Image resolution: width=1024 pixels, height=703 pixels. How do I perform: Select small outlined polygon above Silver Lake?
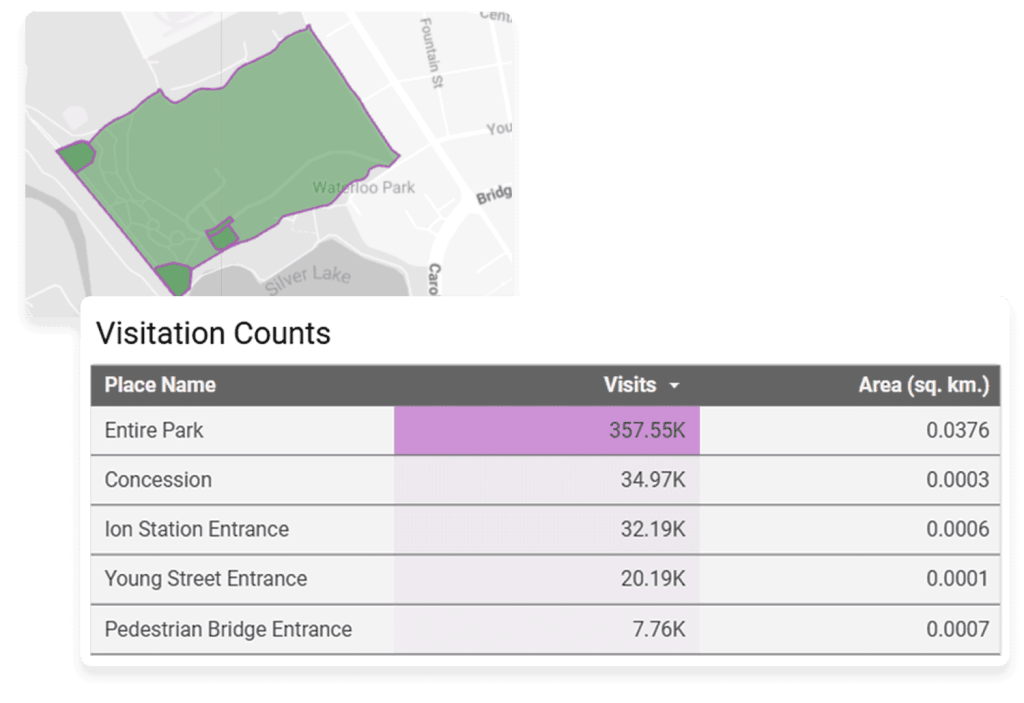pyautogui.click(x=222, y=236)
